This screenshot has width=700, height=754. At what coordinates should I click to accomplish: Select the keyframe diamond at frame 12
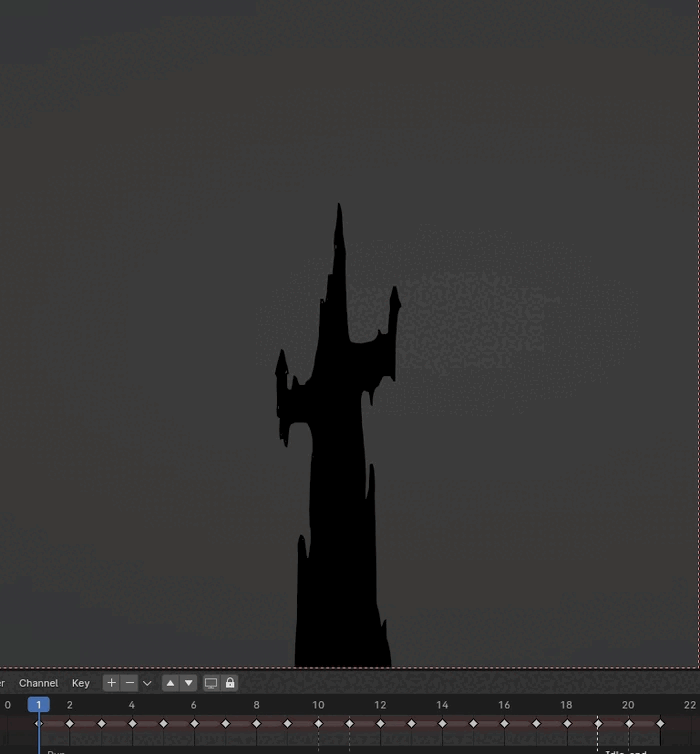[380, 723]
